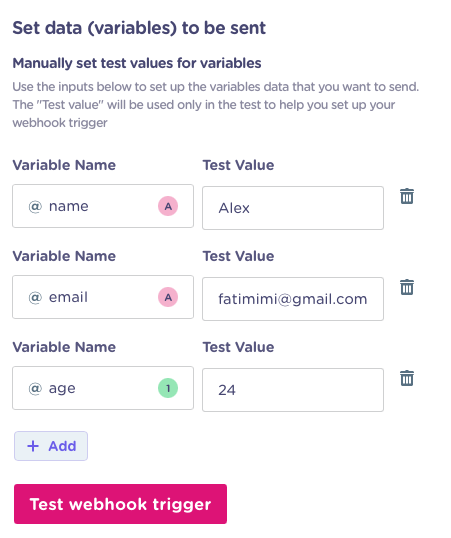Screen dimensions: 451x538
Task: Click the 'Manually set test values' subheading
Action: point(137,63)
